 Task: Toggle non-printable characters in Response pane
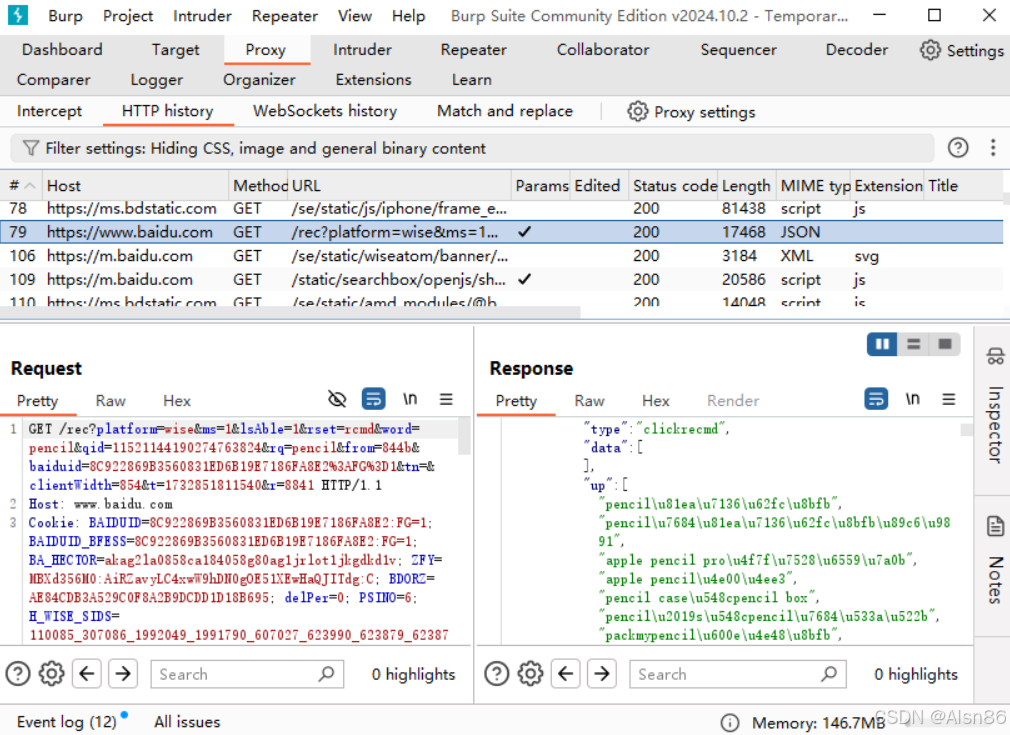coord(912,399)
